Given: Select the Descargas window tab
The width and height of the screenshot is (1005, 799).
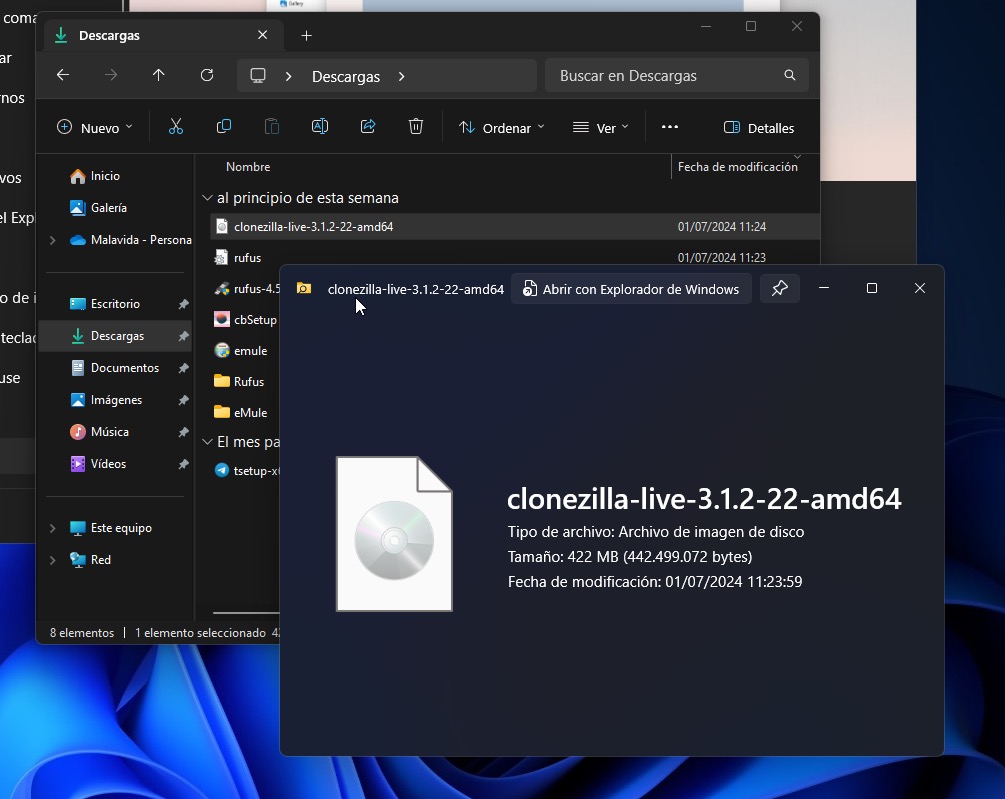Looking at the screenshot, I should click(164, 35).
